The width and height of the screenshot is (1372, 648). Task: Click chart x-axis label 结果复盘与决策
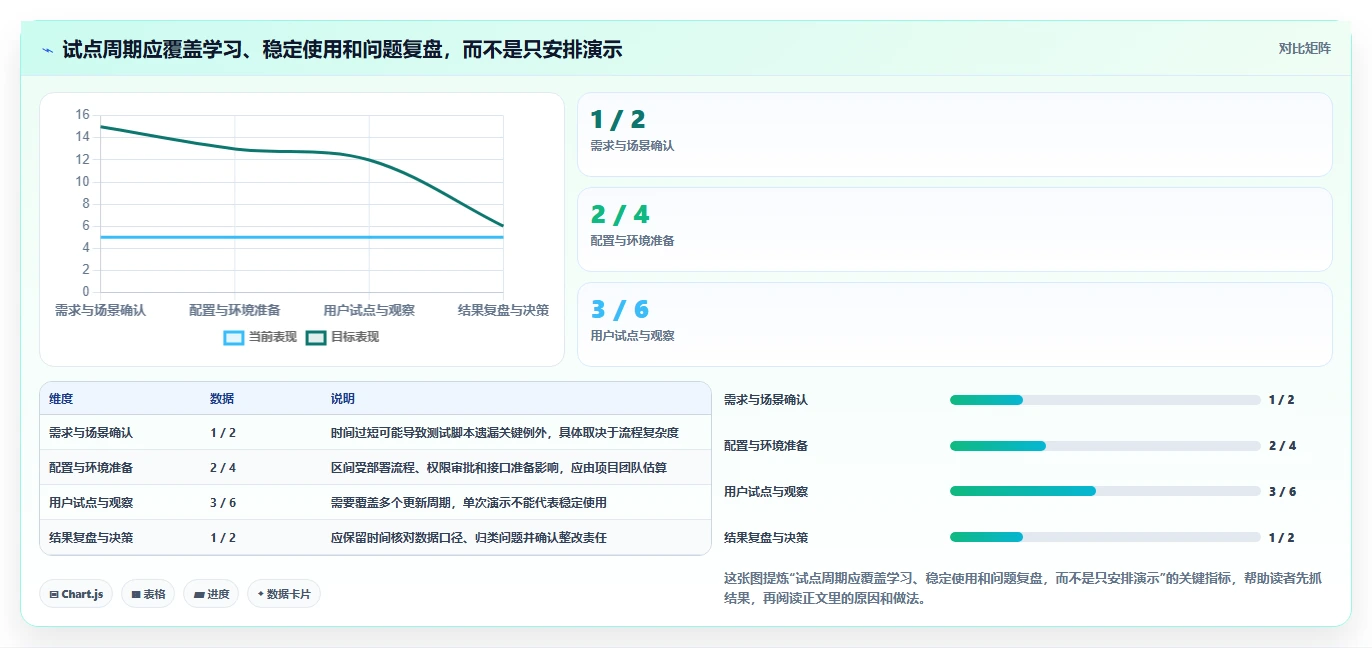(503, 310)
